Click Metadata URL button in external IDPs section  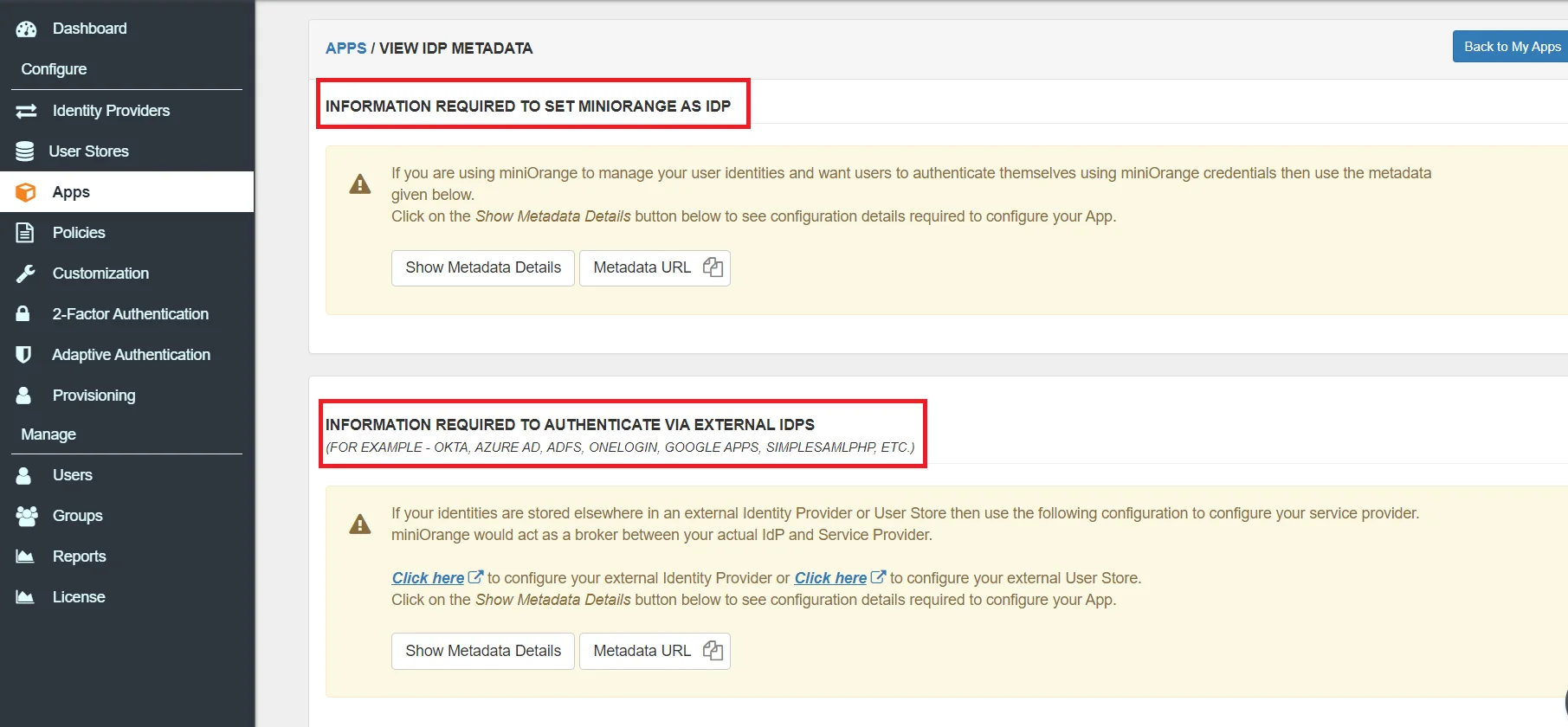[x=655, y=651]
